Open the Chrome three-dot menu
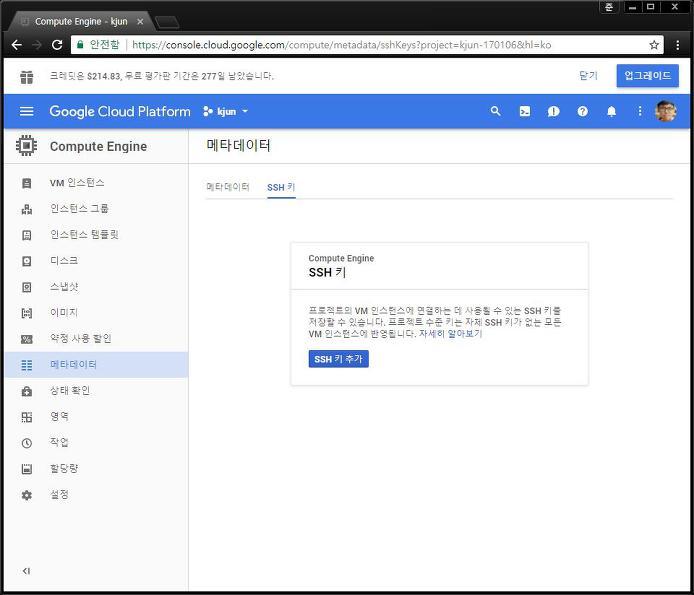 (677, 45)
